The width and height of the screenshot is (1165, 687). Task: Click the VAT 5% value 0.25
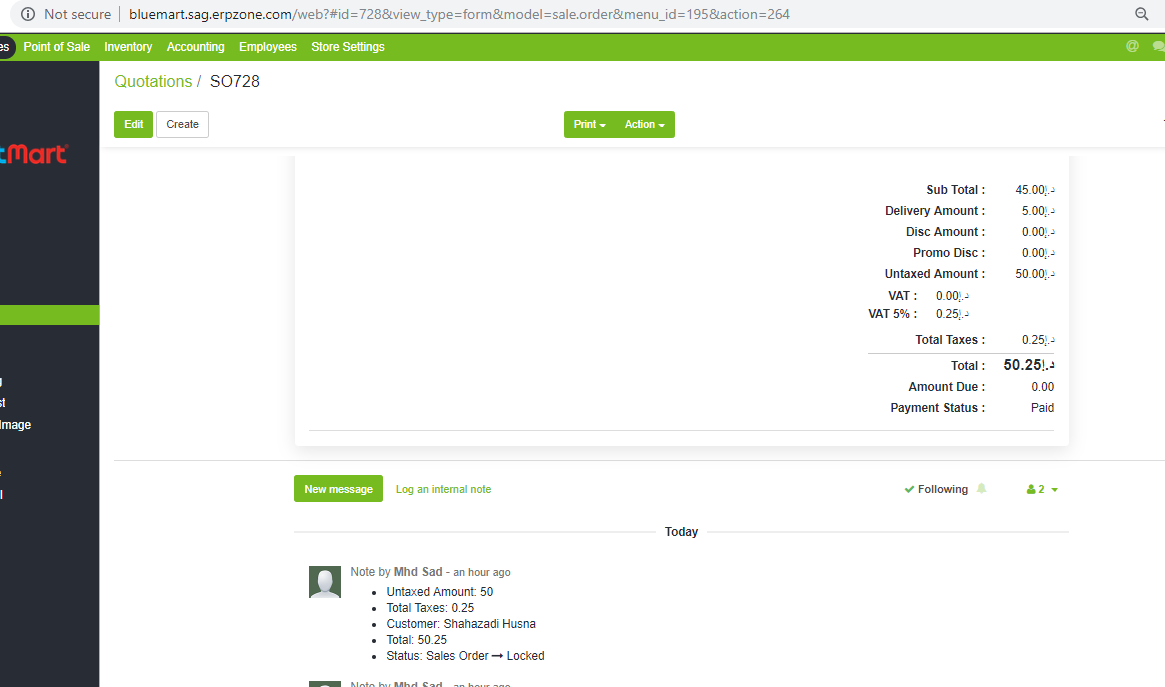pos(952,314)
